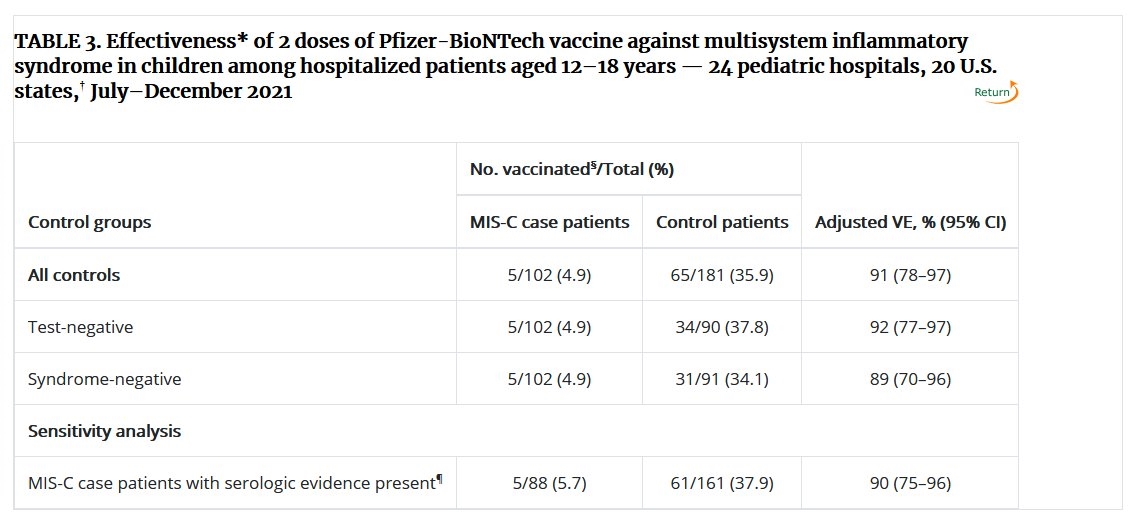Click the "5/88 (5.7)" cell
Image resolution: width=1131 pixels, height=526 pixels.
click(549, 484)
